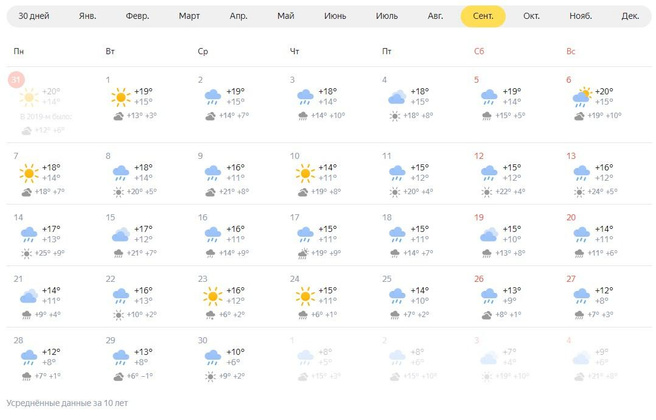Screen dimensions: 656x420
Task: Click the sun icon on September 7
Action: coord(29,172)
